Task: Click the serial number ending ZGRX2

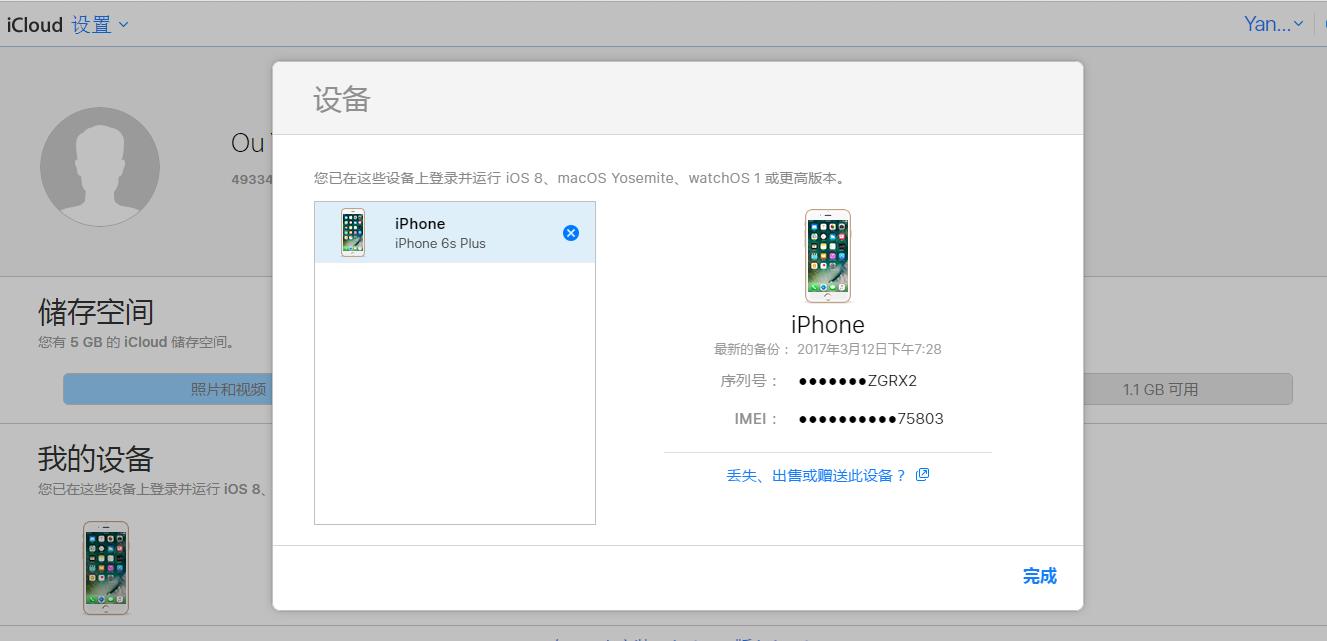Action: 857,381
